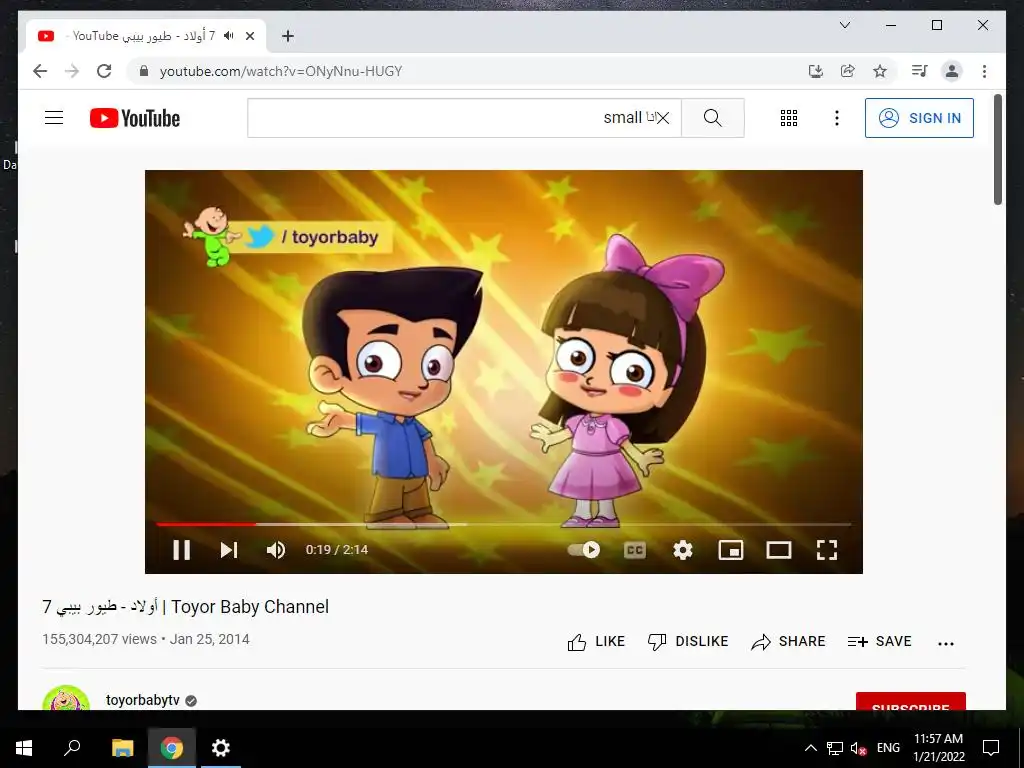
Task: Open File Explorer from the taskbar
Action: click(122, 748)
